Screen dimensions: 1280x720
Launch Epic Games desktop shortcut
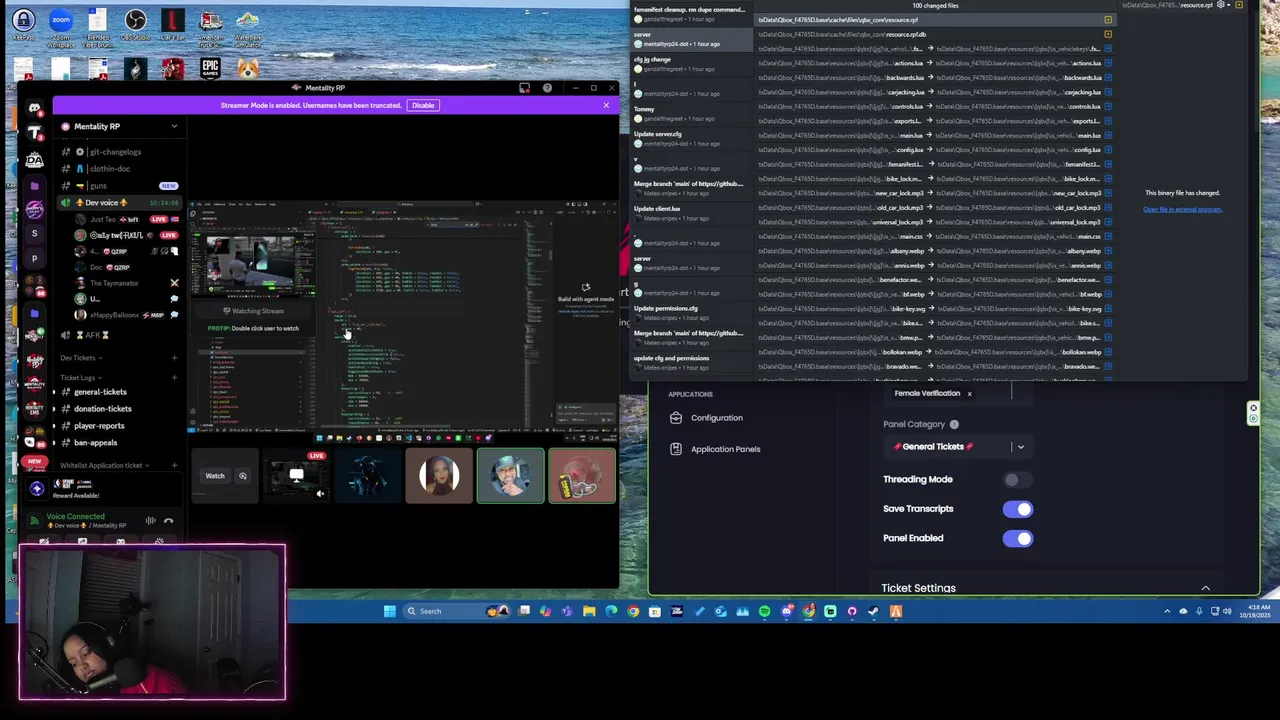[210, 68]
